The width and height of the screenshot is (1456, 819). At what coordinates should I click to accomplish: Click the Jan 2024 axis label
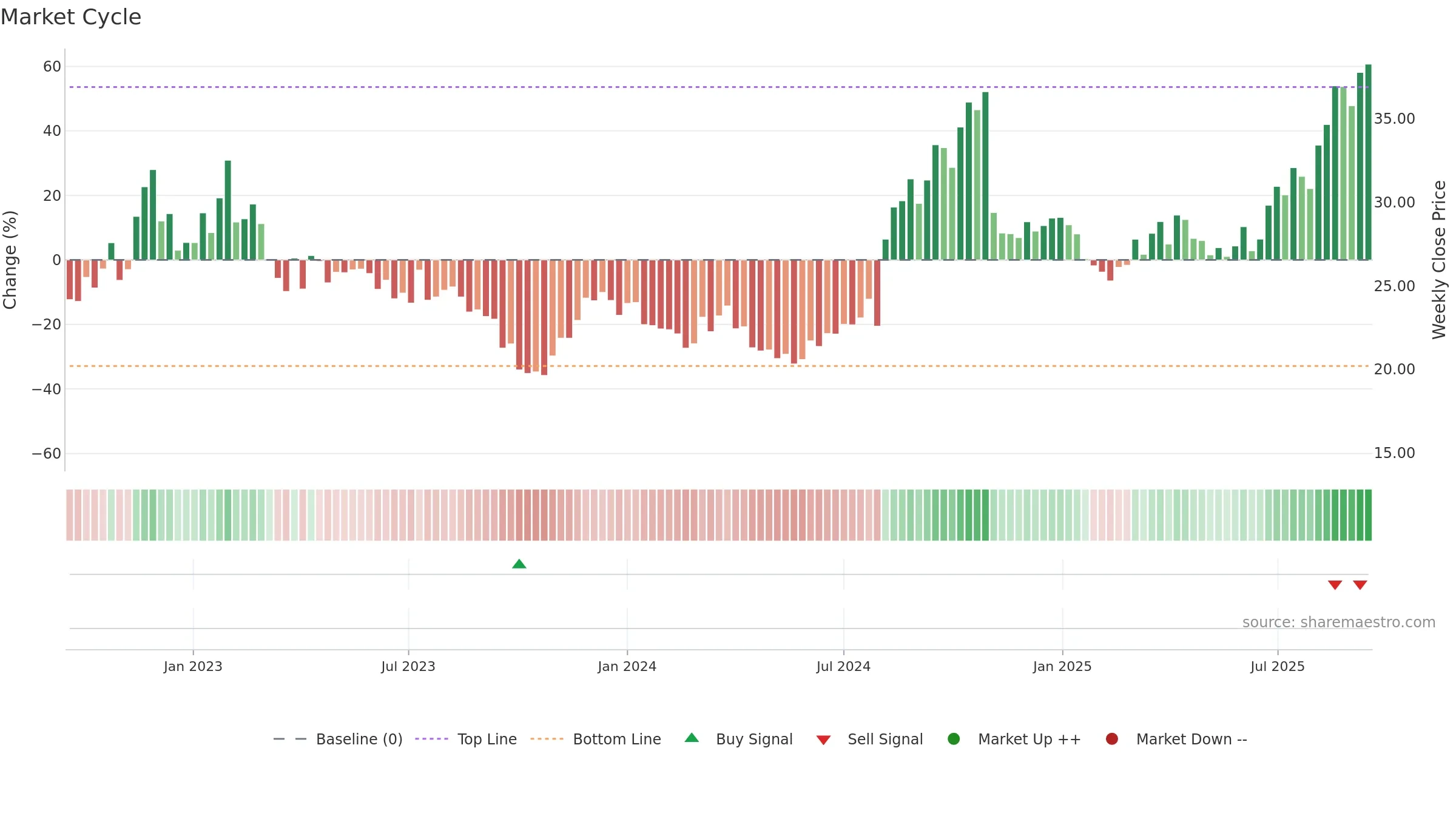pyautogui.click(x=627, y=667)
